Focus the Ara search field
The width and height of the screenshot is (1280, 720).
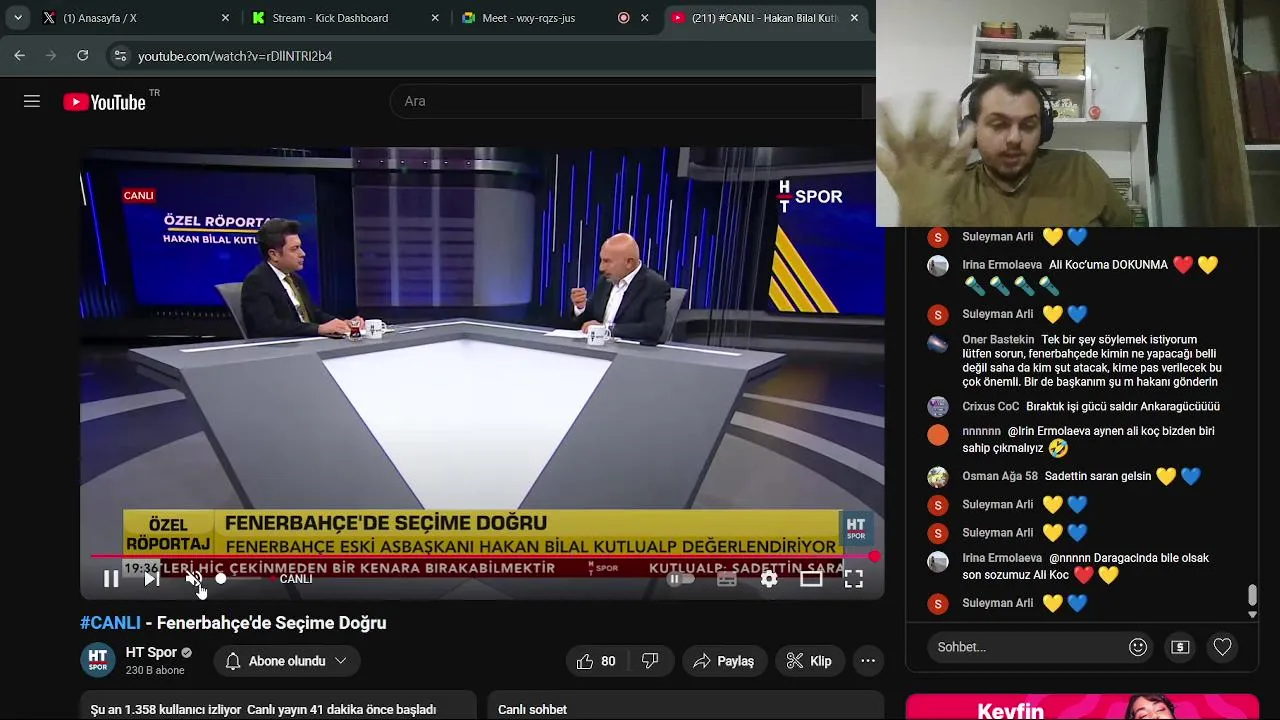pos(625,101)
